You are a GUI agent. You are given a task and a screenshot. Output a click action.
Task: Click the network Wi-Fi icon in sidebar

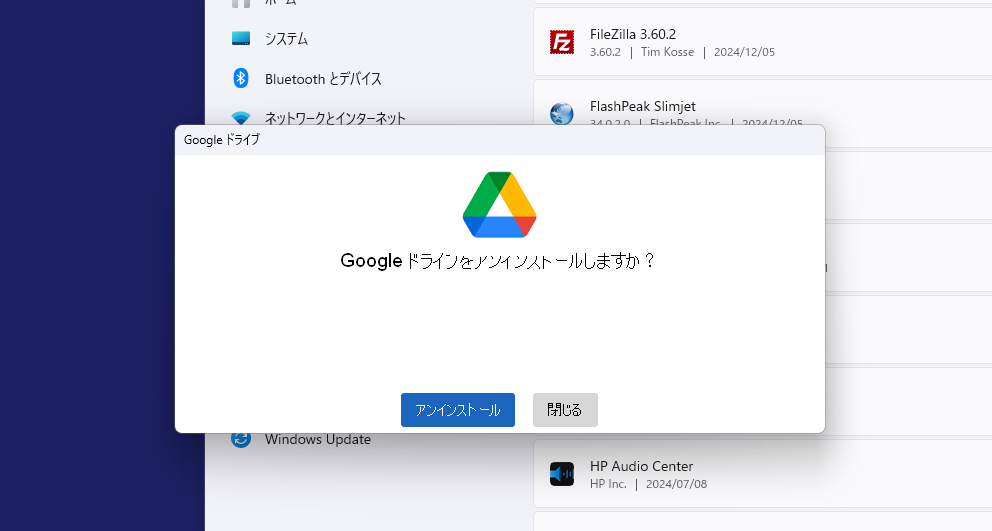[x=240, y=118]
